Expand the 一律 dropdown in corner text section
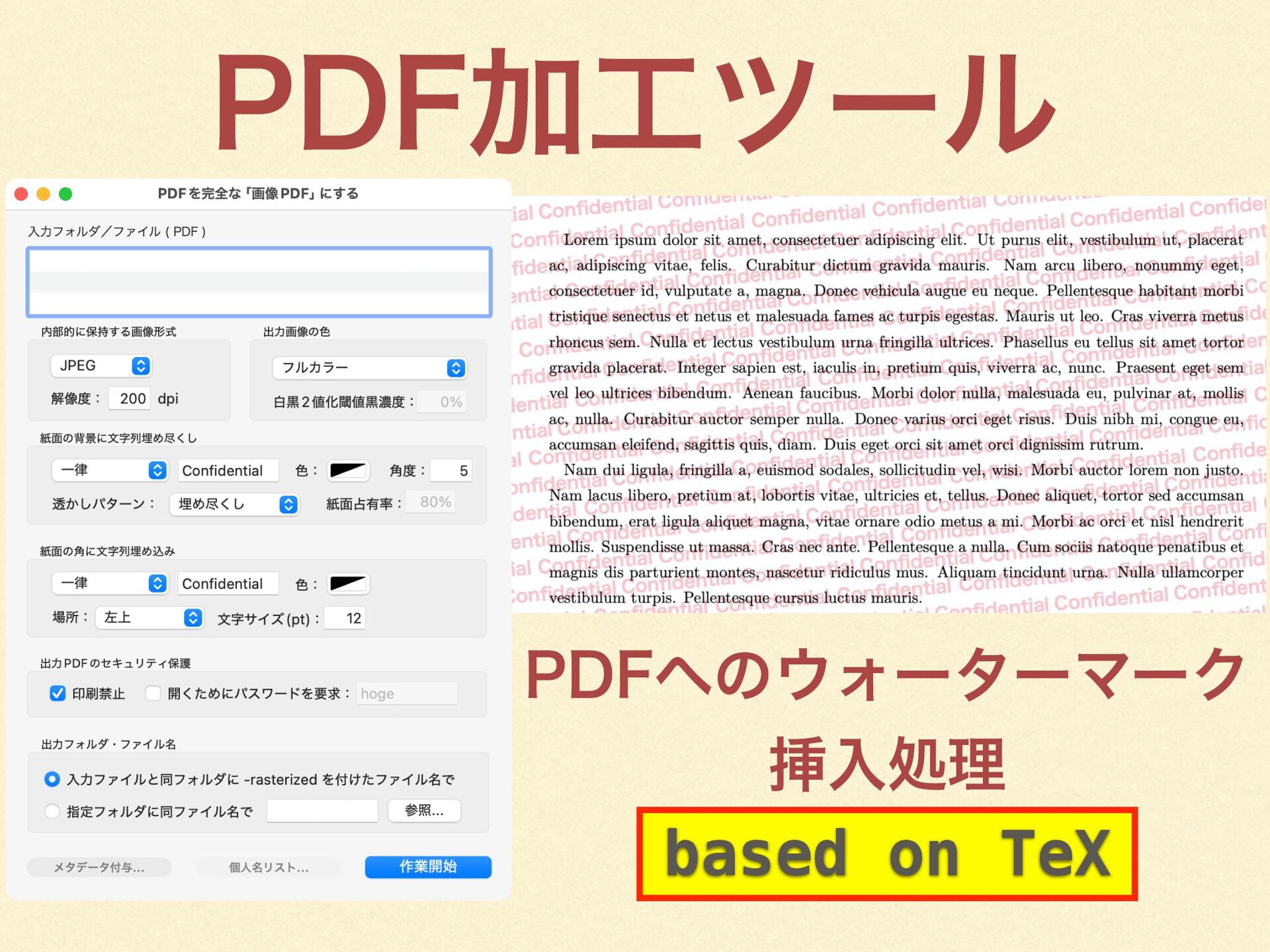1270x952 pixels. click(109, 583)
